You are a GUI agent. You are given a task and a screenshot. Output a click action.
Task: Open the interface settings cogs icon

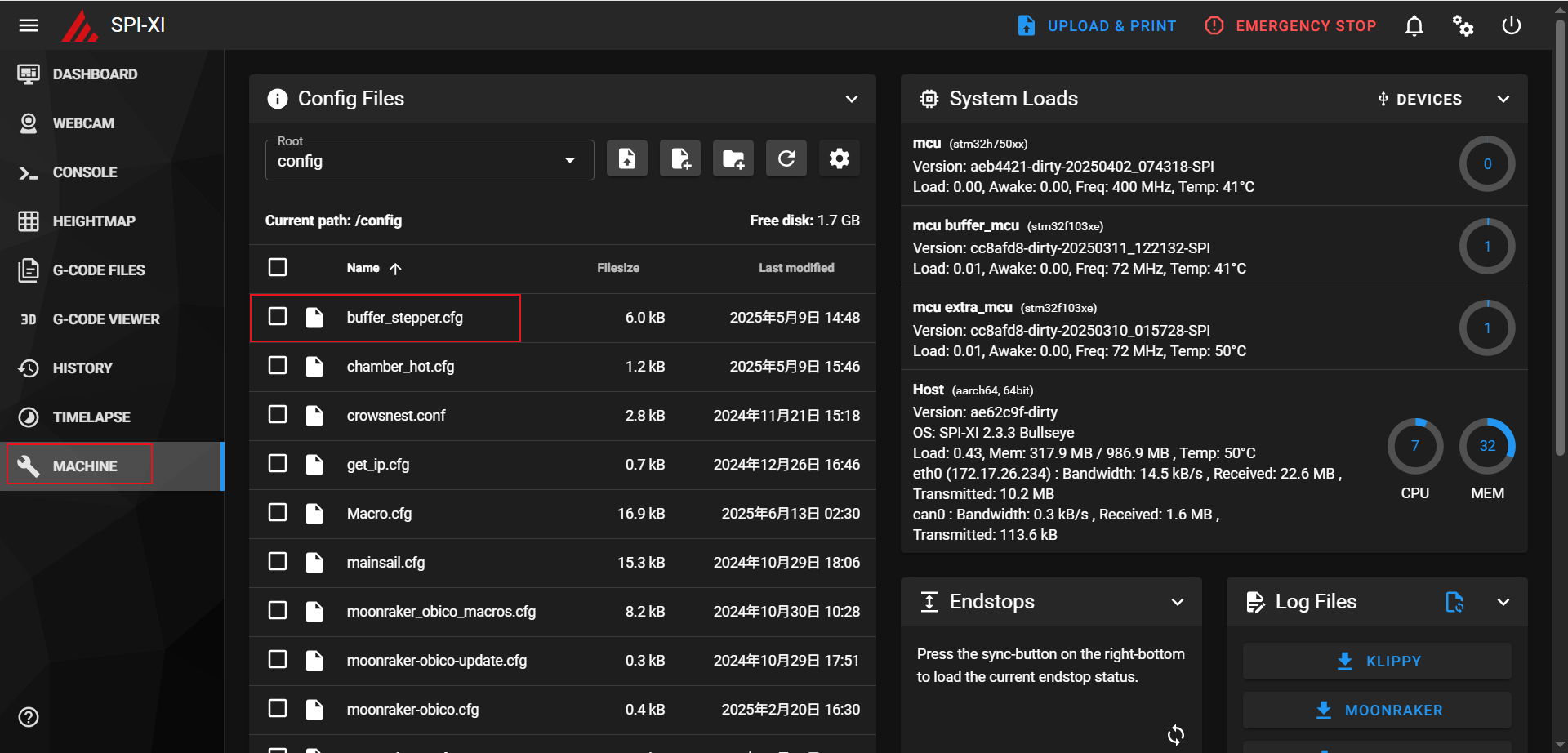click(x=1462, y=26)
